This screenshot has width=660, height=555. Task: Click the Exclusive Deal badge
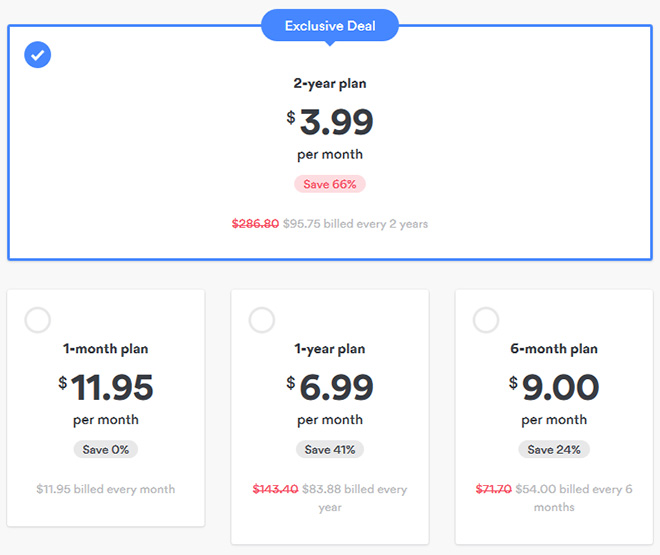330,26
